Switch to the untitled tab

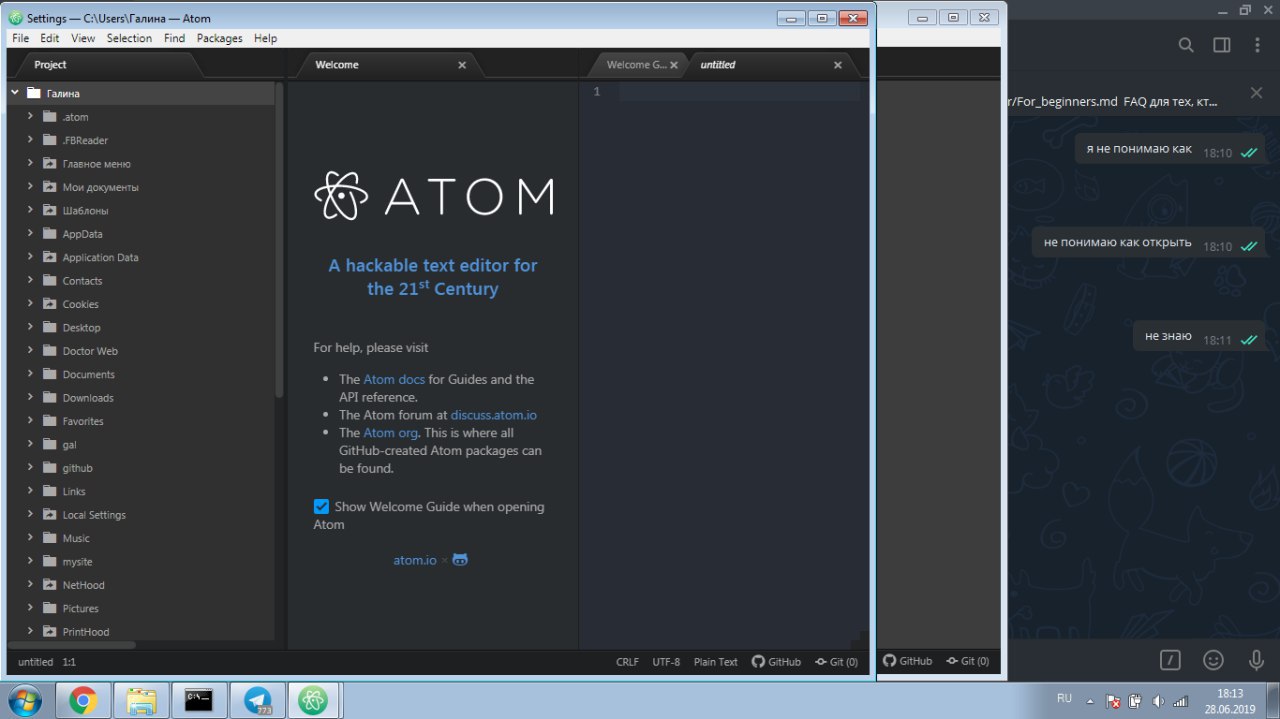click(x=770, y=65)
